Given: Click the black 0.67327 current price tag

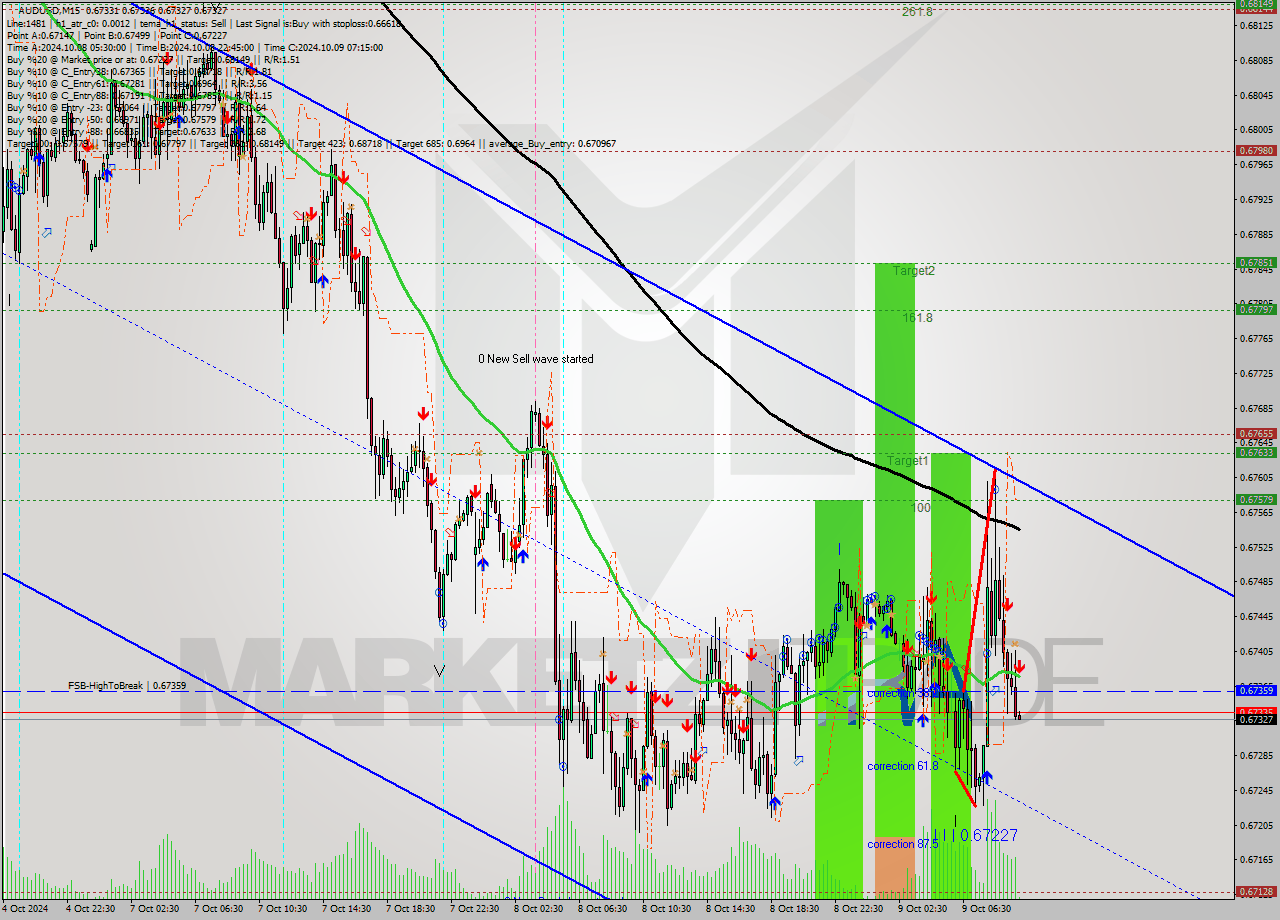Looking at the screenshot, I should coord(1256,719).
